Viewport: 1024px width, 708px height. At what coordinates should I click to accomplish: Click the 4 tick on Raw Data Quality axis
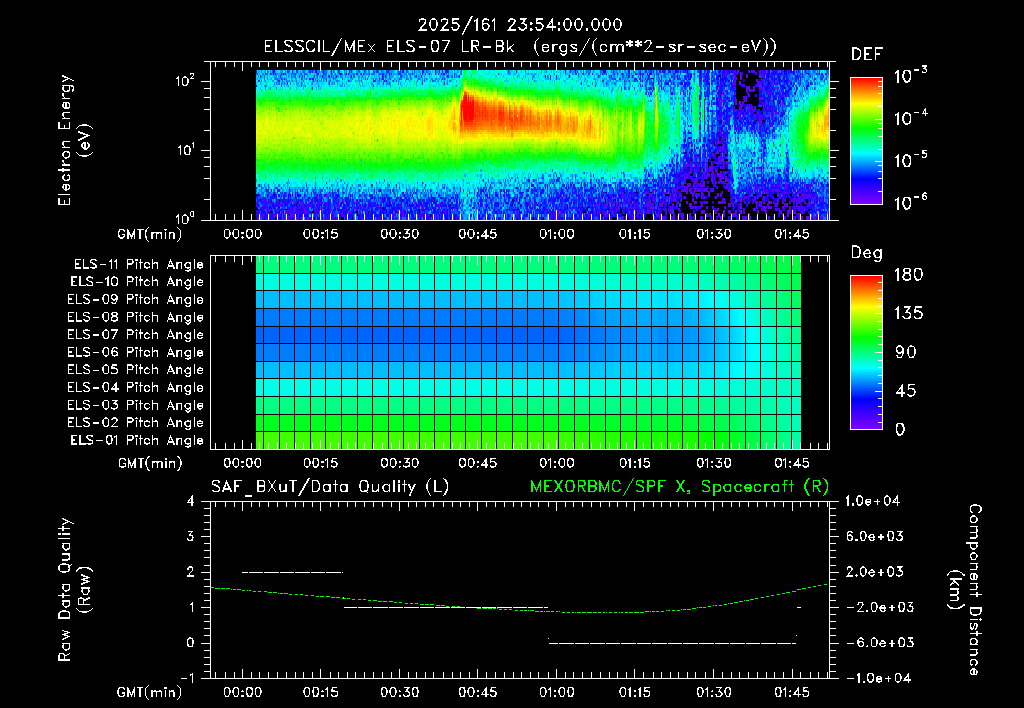click(x=190, y=501)
